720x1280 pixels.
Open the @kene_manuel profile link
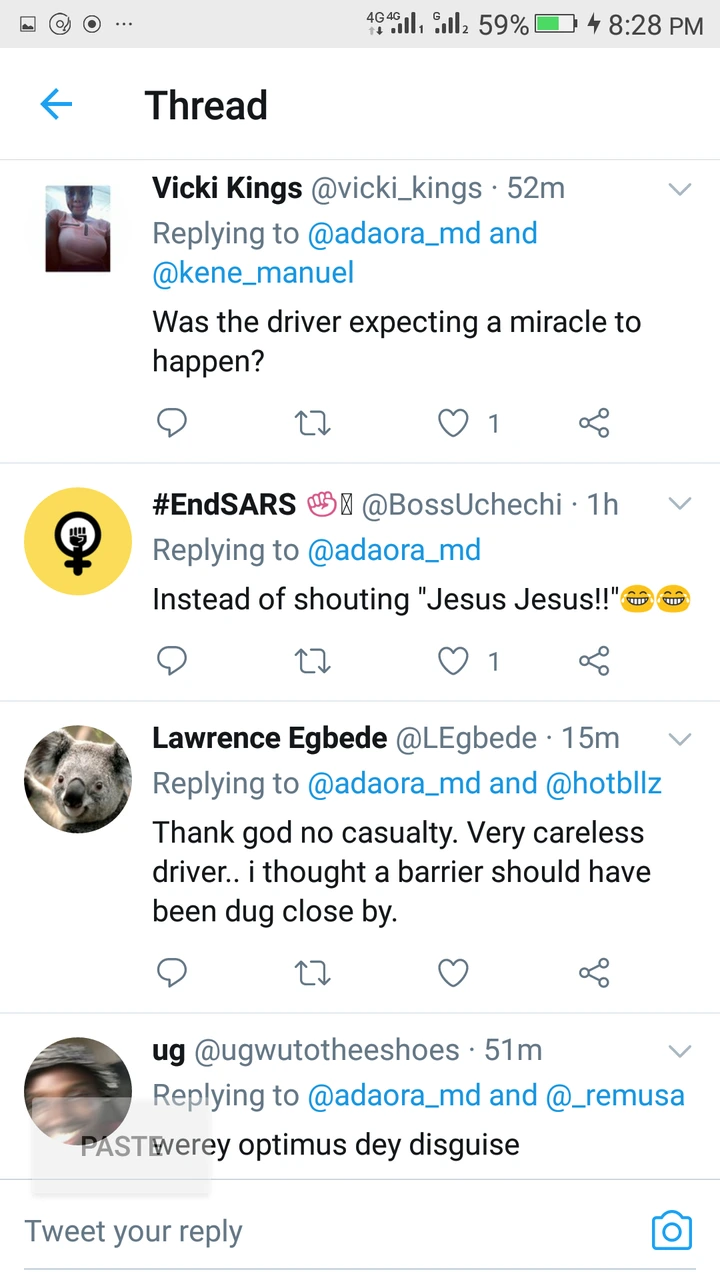(253, 273)
